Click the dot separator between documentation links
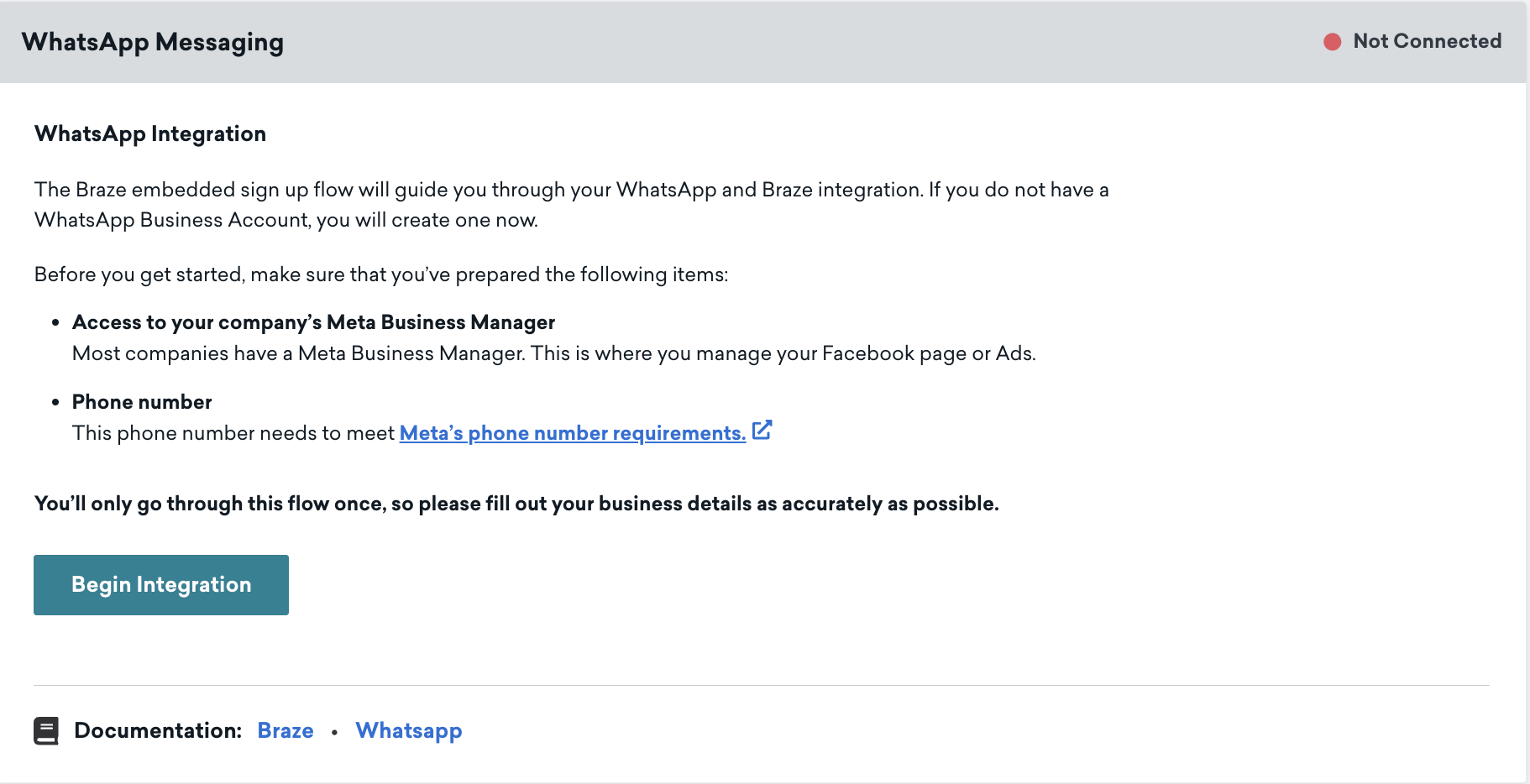Image resolution: width=1530 pixels, height=784 pixels. click(x=334, y=732)
